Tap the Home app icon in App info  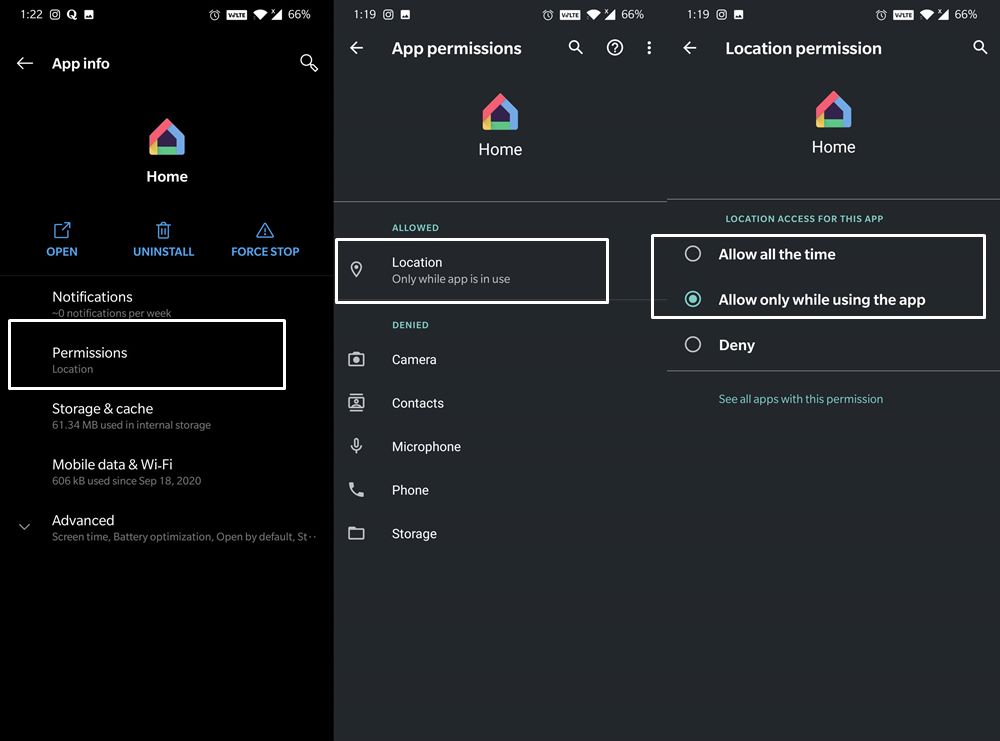[167, 137]
